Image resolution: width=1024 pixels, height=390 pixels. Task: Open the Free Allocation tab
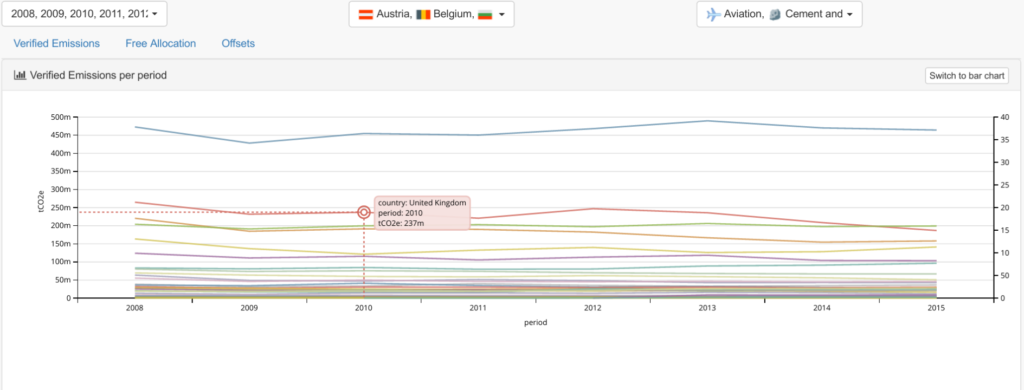(x=161, y=44)
